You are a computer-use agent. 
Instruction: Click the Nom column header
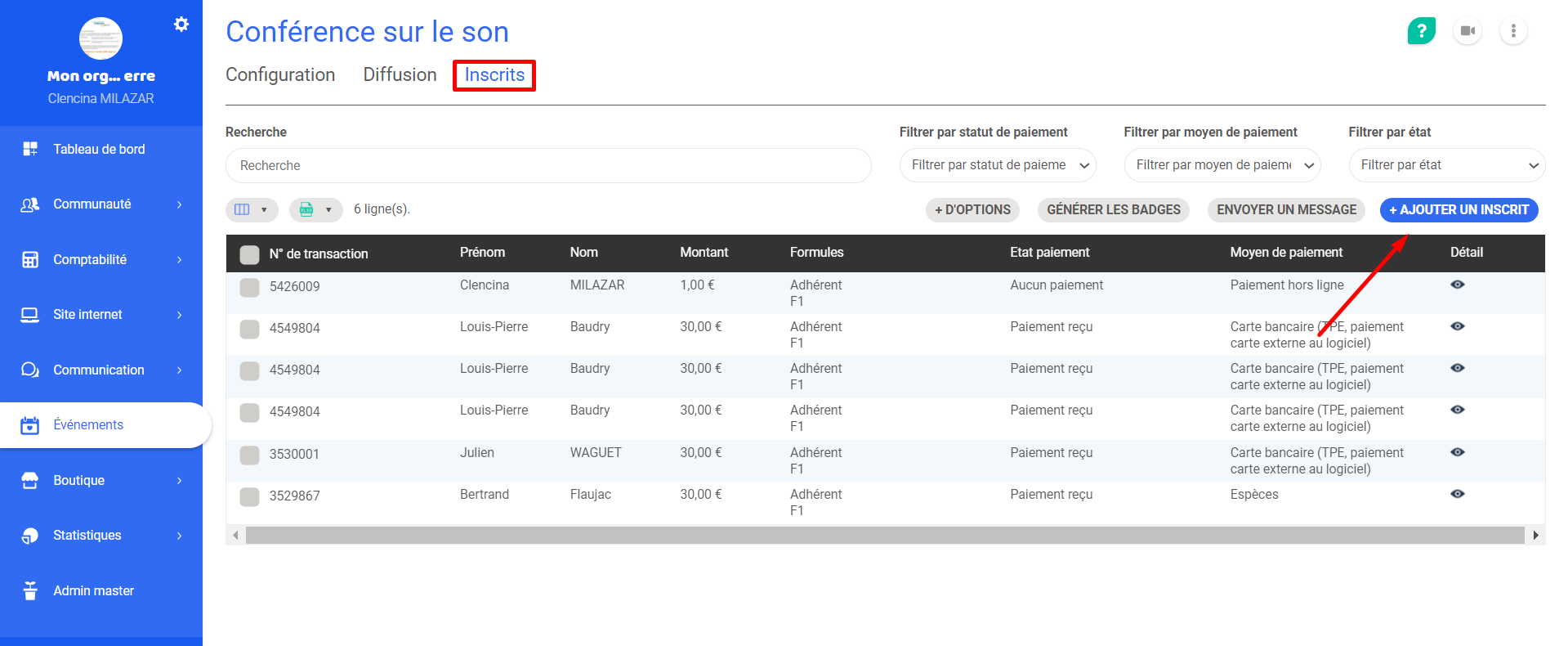pos(584,253)
